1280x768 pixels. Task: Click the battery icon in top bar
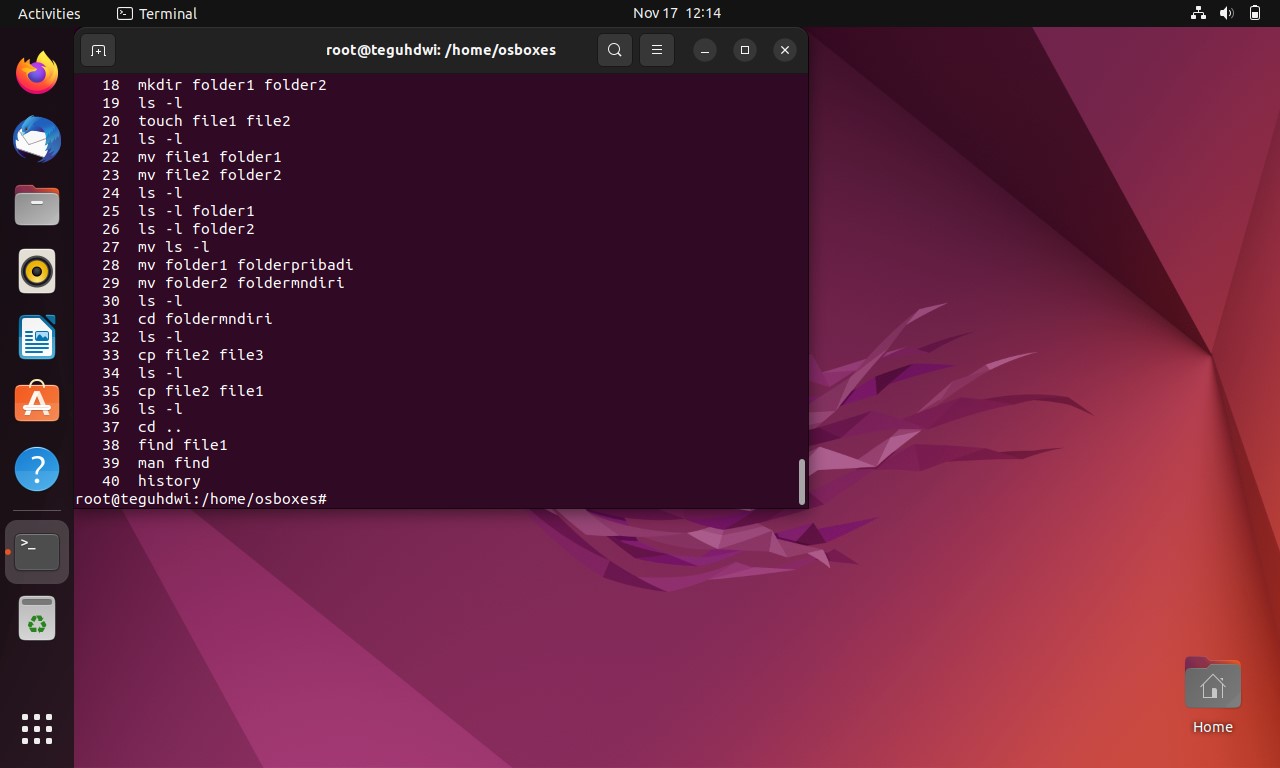[x=1255, y=13]
